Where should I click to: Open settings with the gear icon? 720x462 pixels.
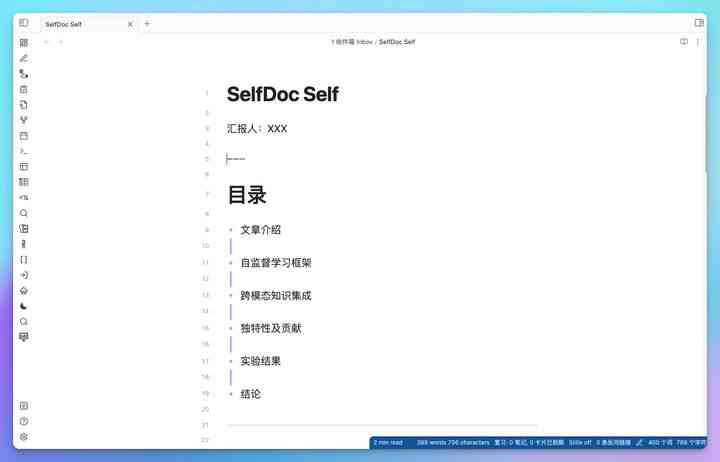click(24, 437)
